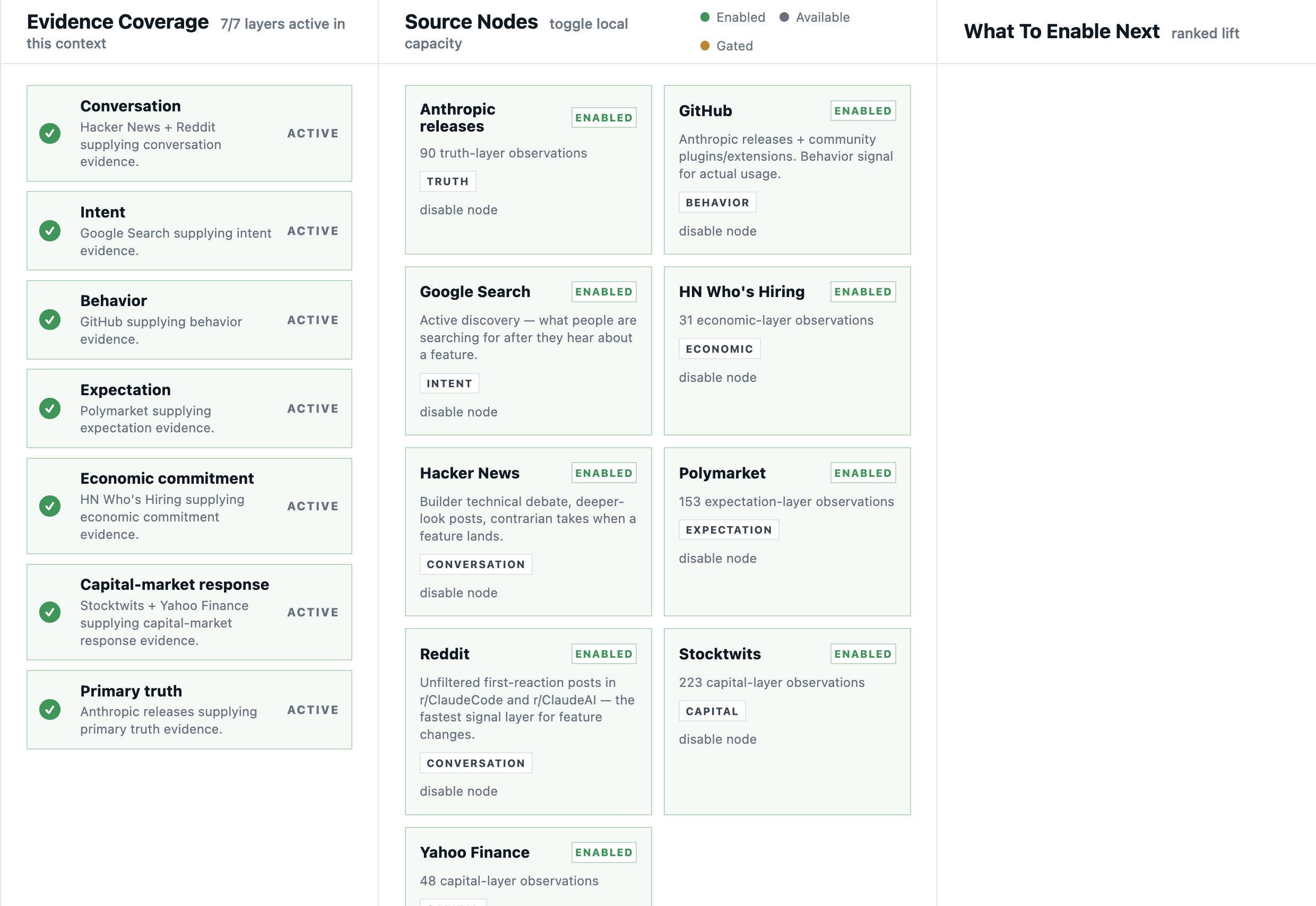
Task: Disable the Polymarket node
Action: (717, 559)
